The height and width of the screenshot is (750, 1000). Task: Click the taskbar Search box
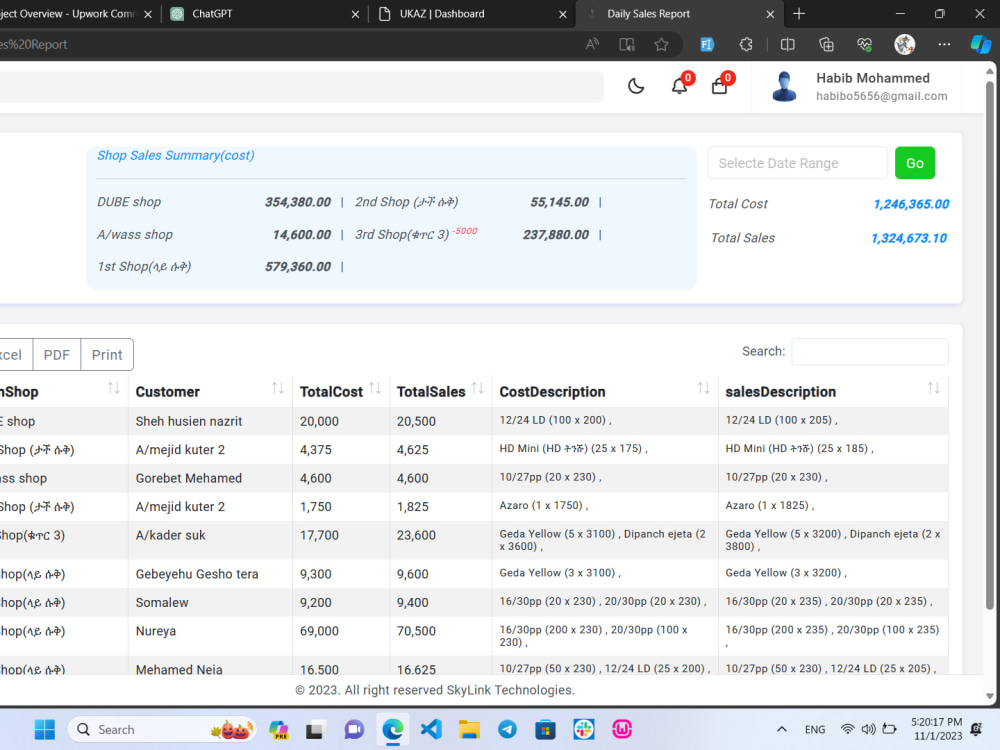(162, 730)
